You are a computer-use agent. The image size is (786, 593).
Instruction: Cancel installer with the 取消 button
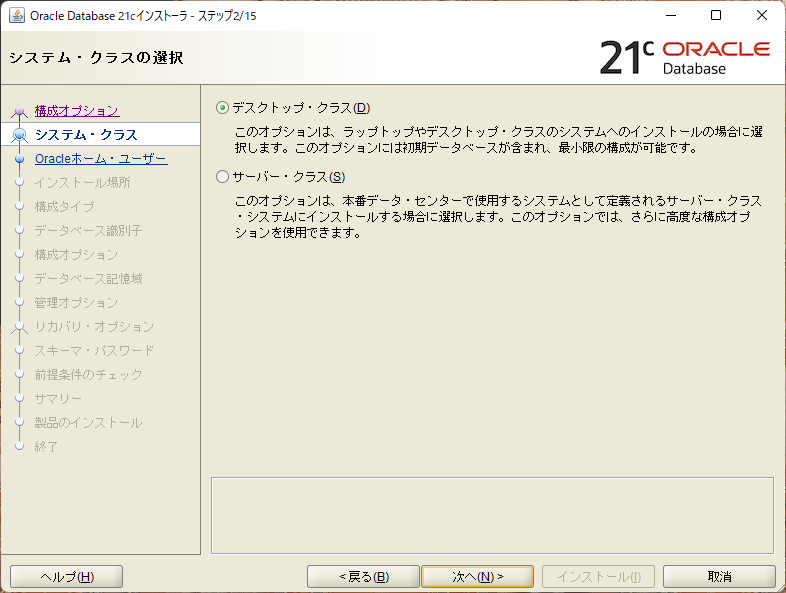[x=719, y=576]
